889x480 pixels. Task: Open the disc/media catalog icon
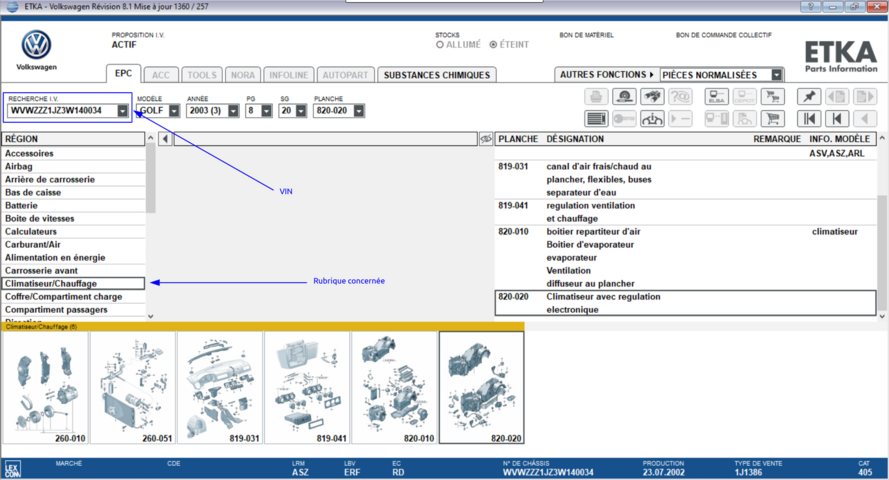tap(624, 97)
